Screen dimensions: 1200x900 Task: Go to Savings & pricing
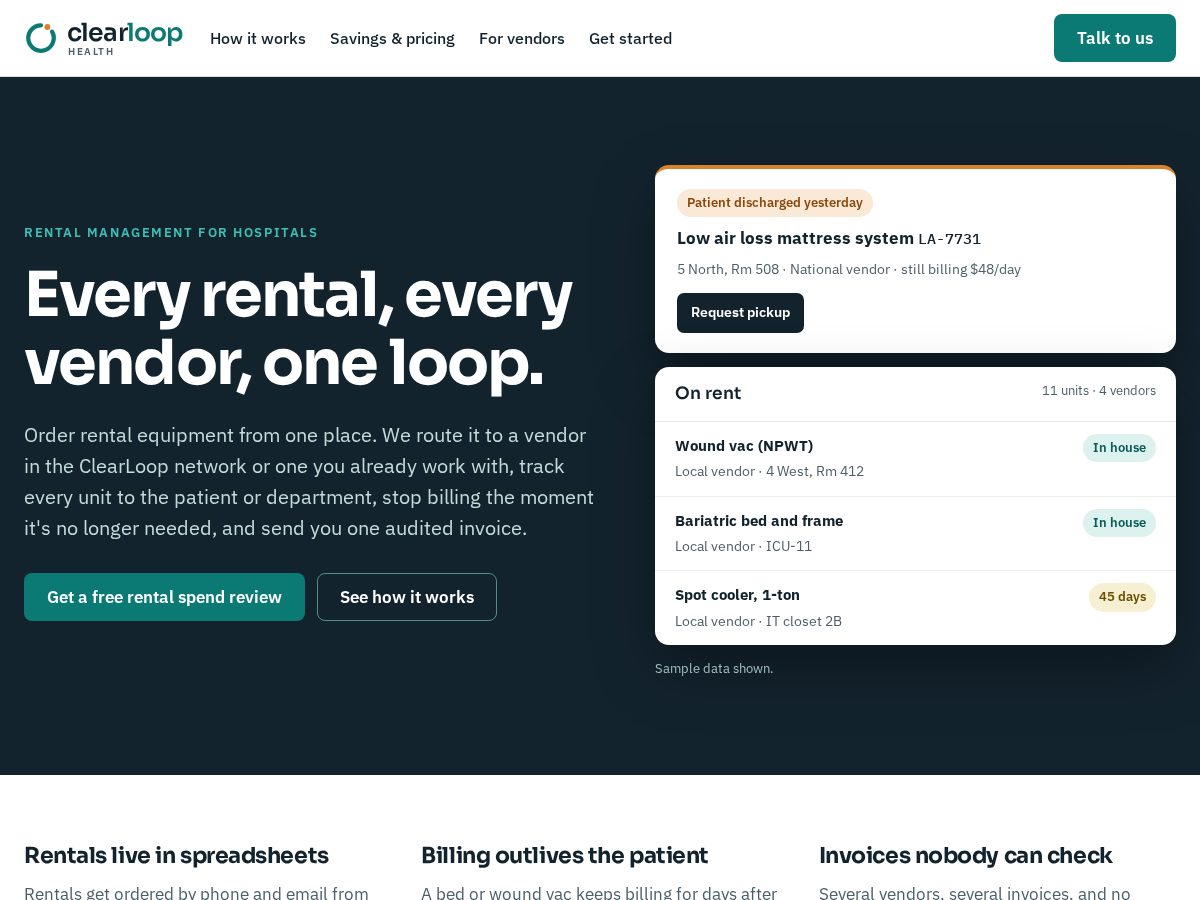click(392, 38)
